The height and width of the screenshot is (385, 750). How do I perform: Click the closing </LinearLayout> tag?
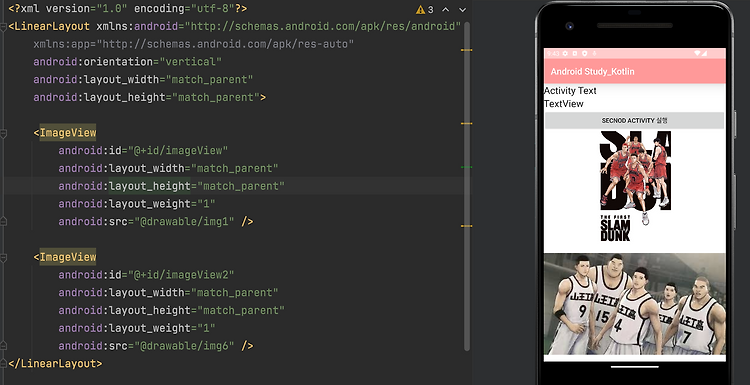point(55,363)
